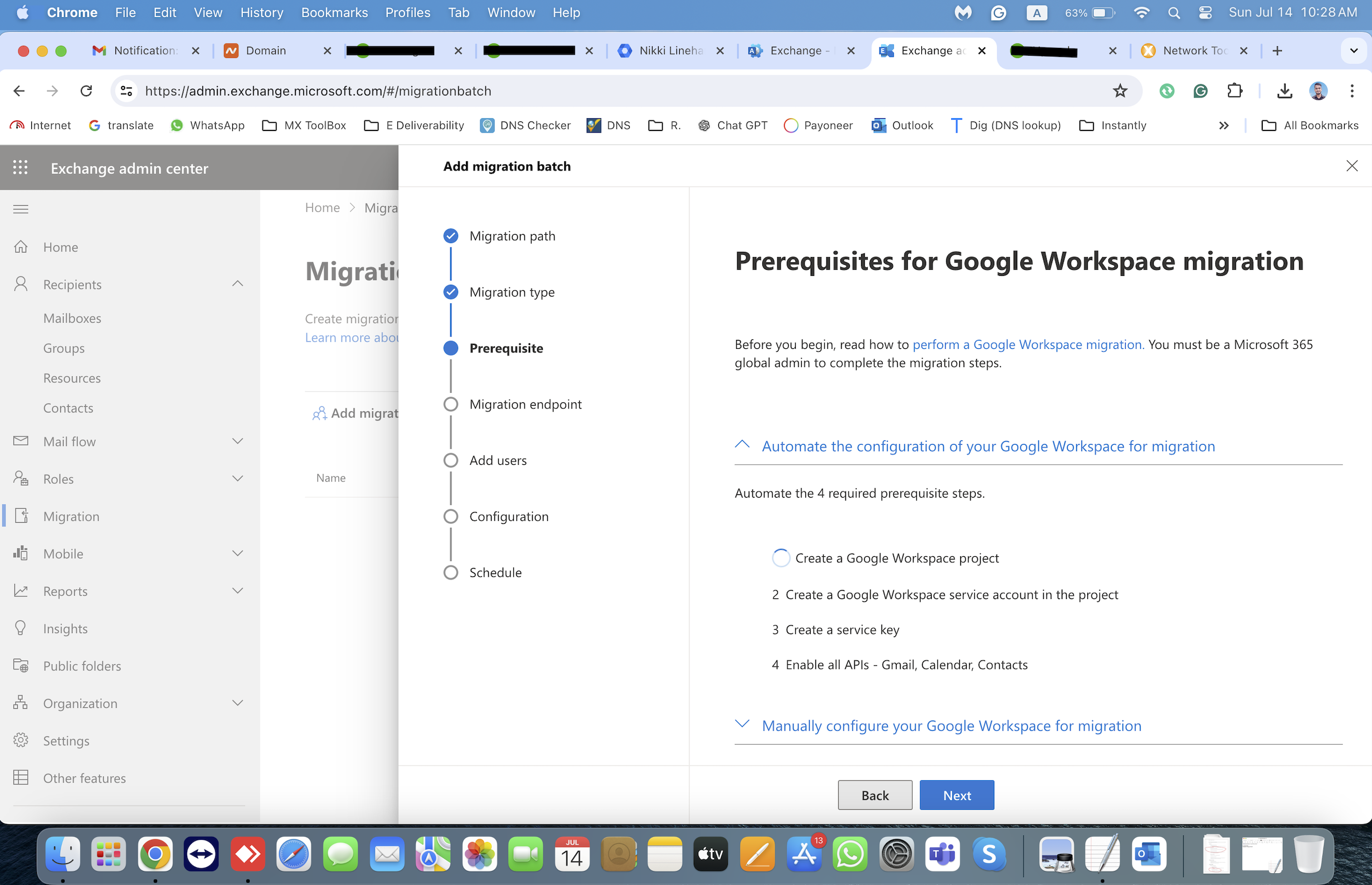Open WhatsApp from the Dock
The width and height of the screenshot is (1372, 885).
click(x=849, y=854)
